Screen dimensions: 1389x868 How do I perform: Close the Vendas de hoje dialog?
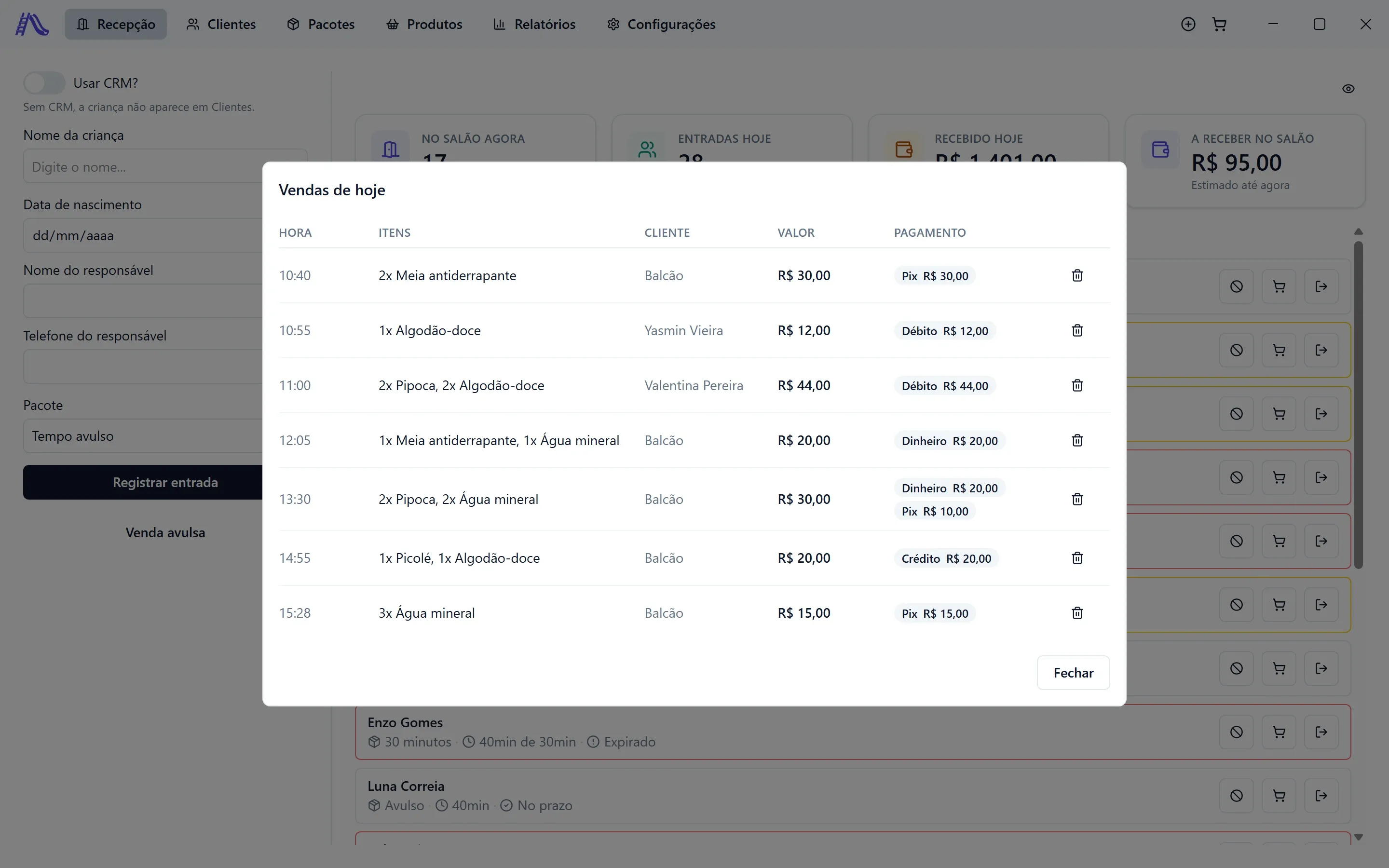point(1073,673)
